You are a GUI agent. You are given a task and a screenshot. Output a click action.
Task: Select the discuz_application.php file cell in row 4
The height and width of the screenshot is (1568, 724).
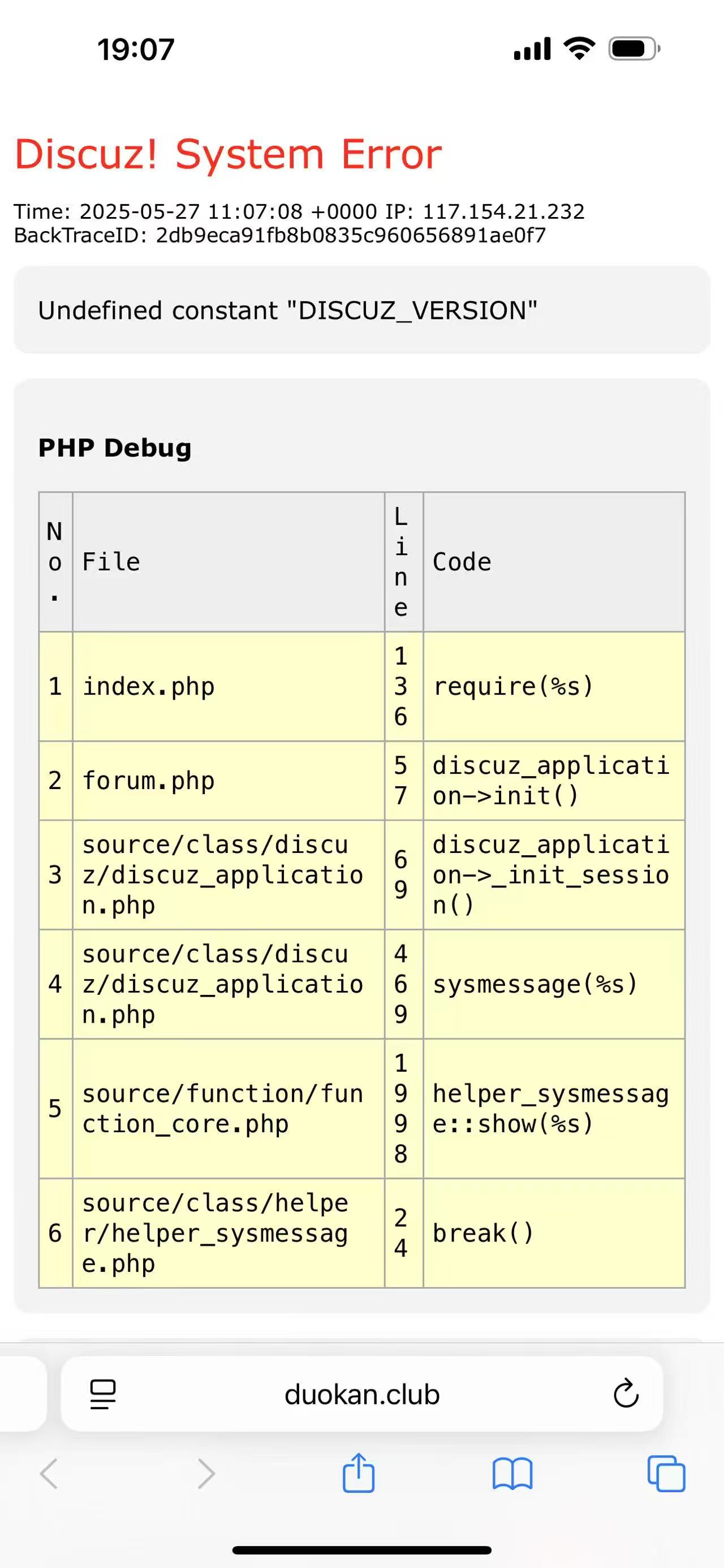pos(229,984)
